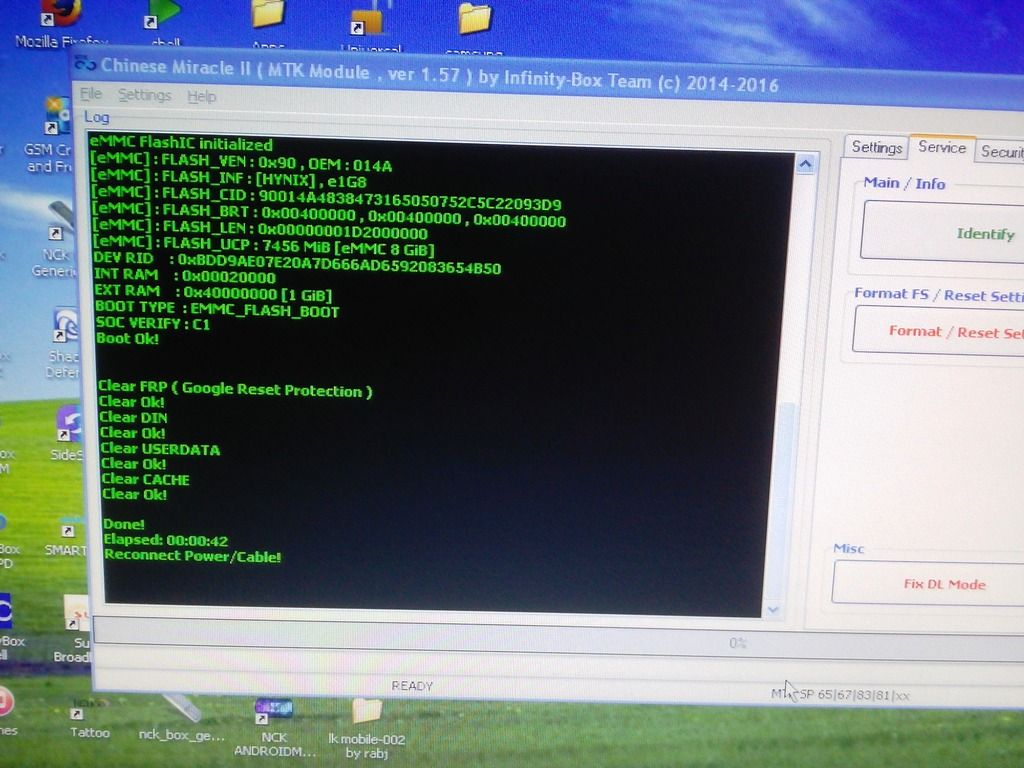Switch to the Settings tab

(x=876, y=148)
